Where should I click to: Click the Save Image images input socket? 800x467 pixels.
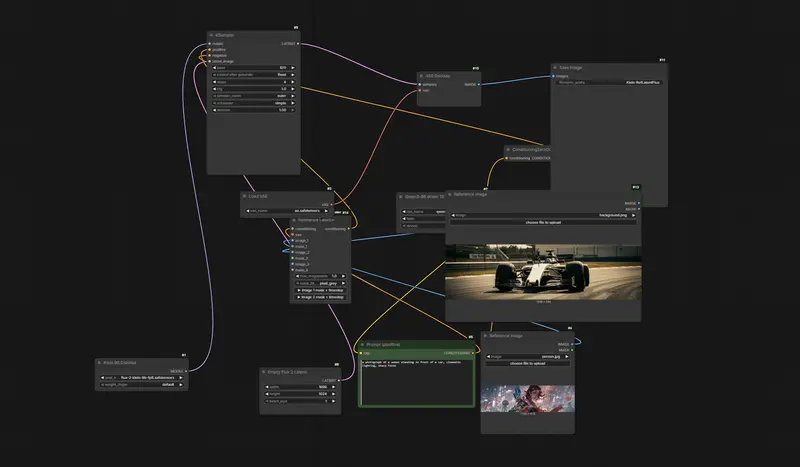click(x=554, y=76)
